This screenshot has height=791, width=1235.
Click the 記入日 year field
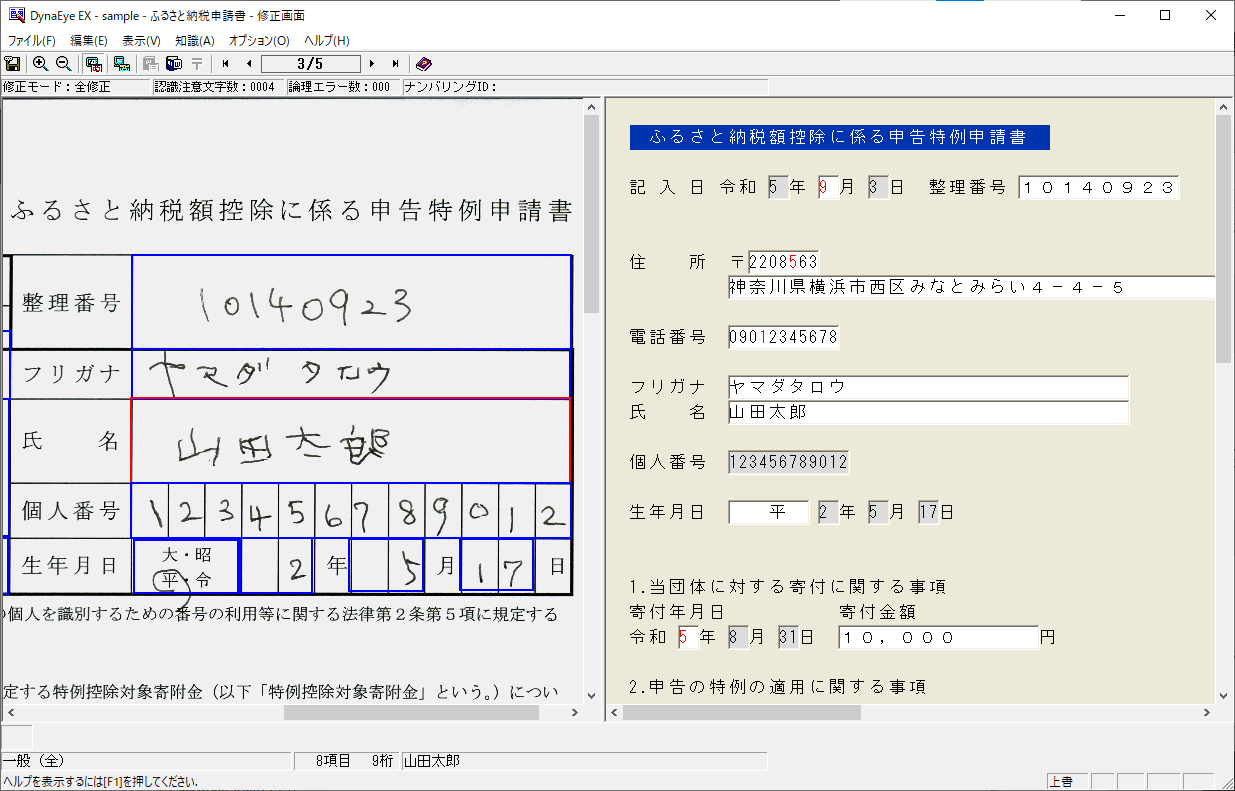click(778, 187)
